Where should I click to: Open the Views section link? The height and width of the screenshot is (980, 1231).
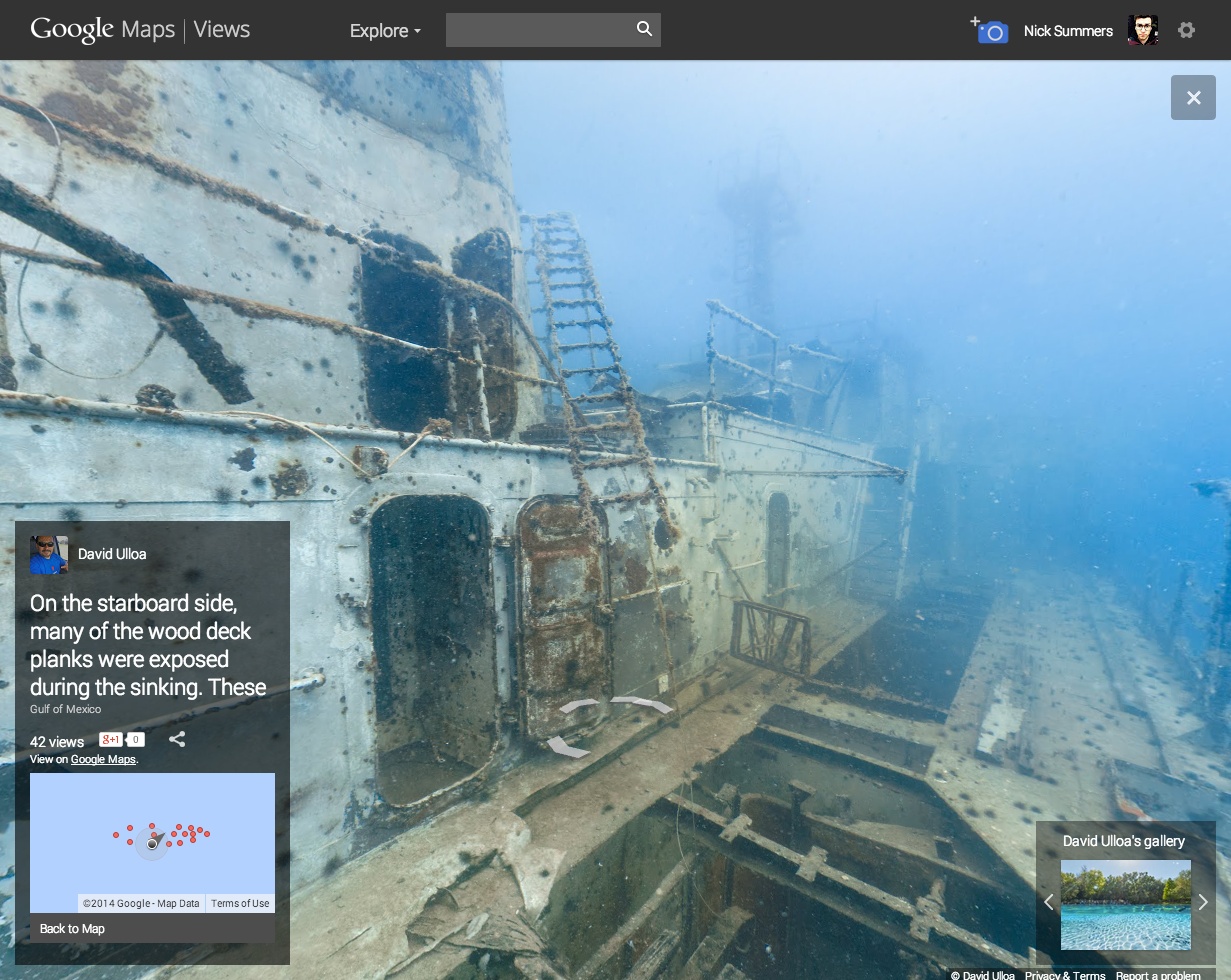pos(222,30)
